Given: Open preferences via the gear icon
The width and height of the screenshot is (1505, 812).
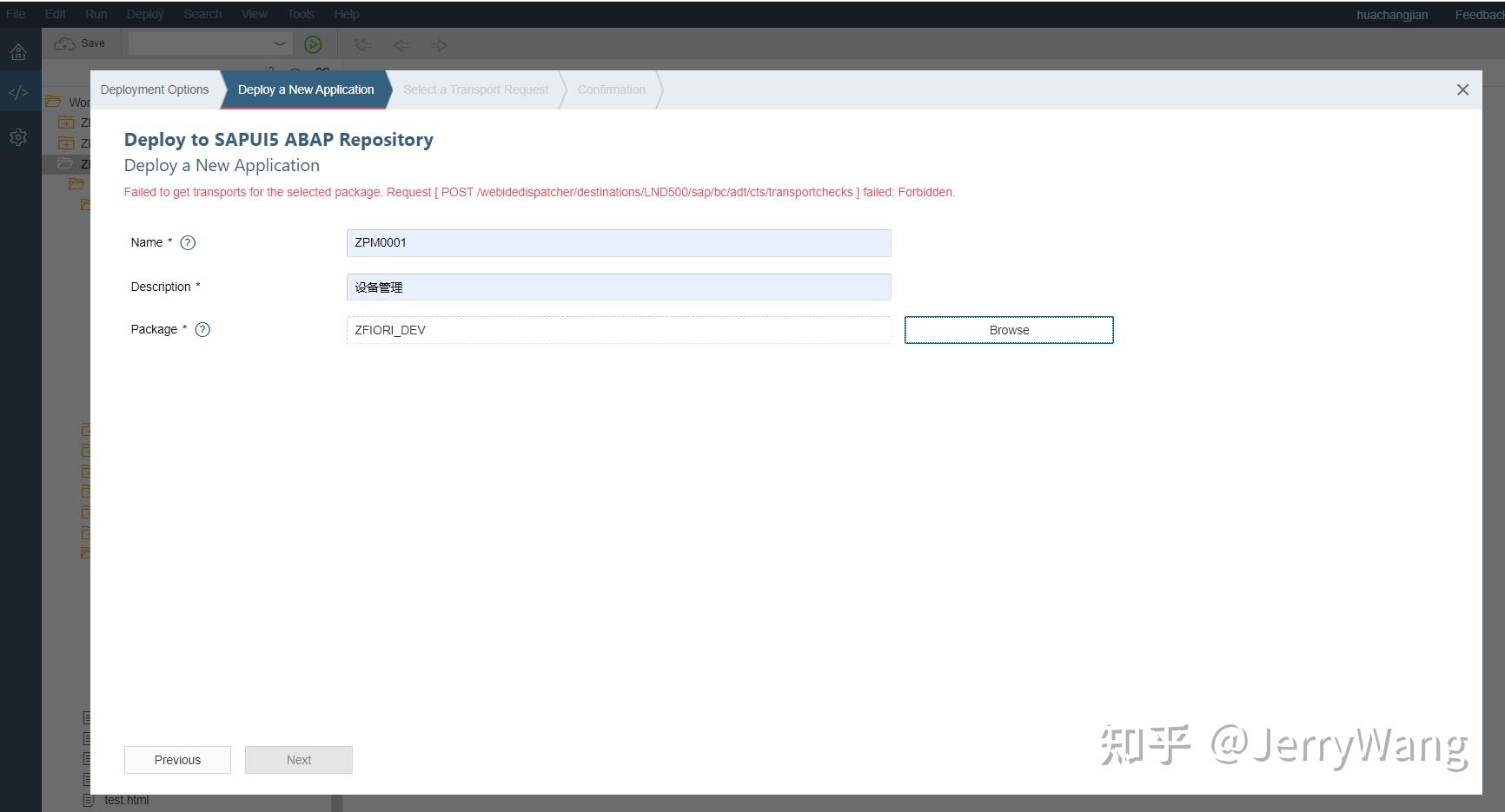Looking at the screenshot, I should click(18, 136).
